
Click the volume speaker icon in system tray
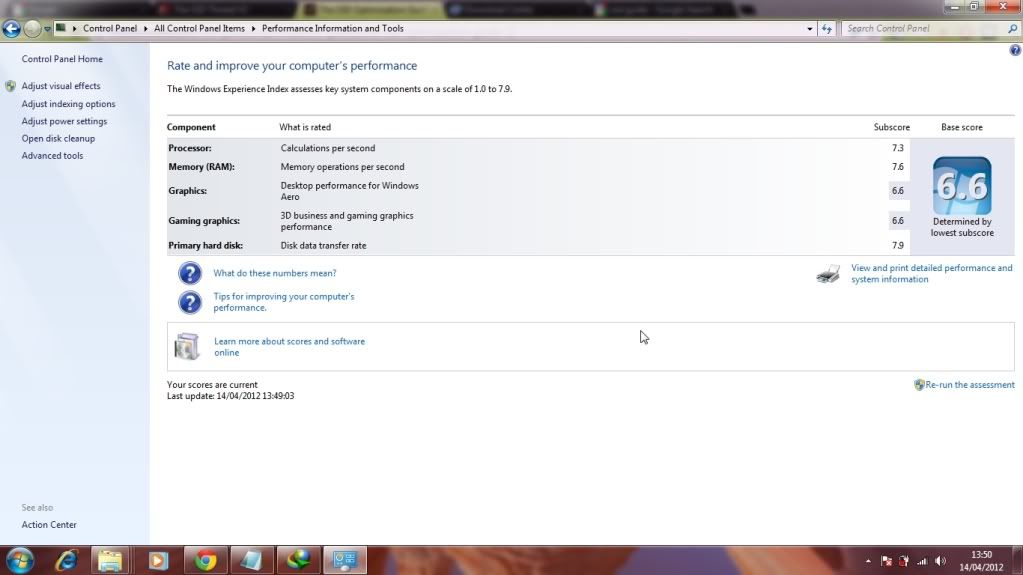coord(941,561)
